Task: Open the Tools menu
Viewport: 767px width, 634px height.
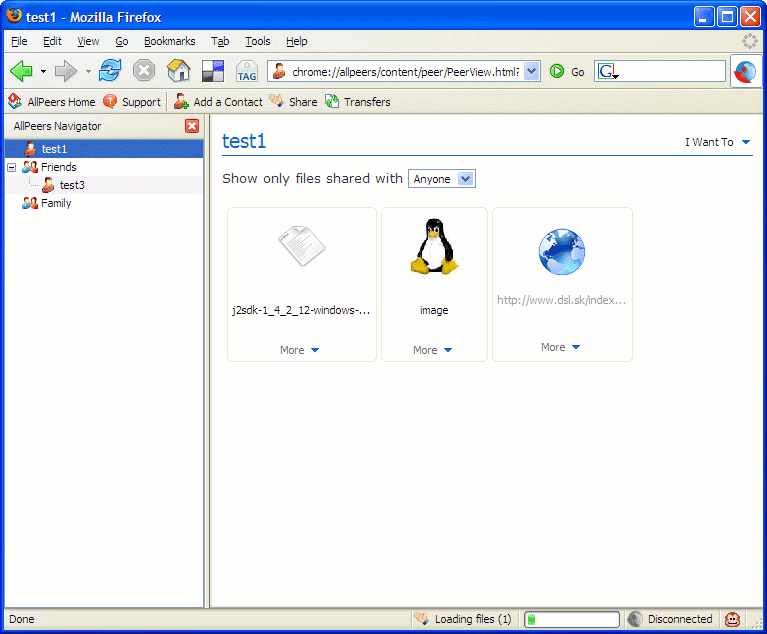Action: tap(258, 41)
